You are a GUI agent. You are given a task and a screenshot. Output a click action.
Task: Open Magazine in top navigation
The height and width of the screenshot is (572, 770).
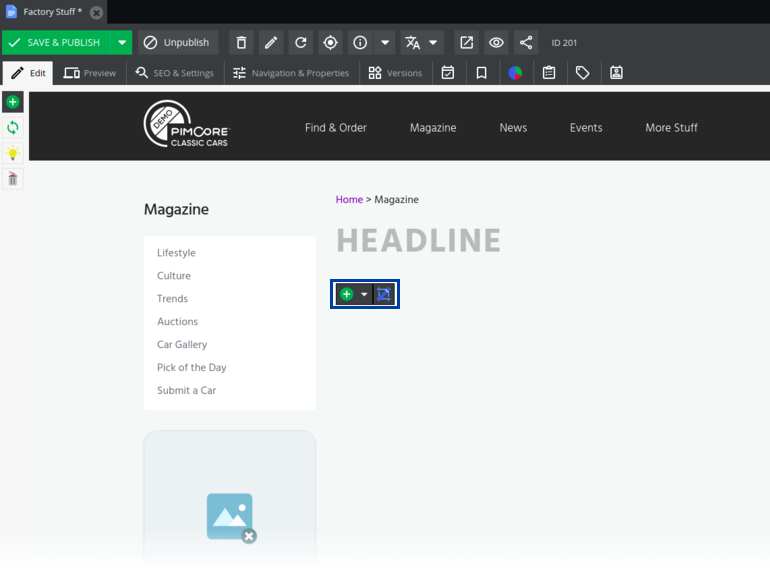tap(433, 128)
